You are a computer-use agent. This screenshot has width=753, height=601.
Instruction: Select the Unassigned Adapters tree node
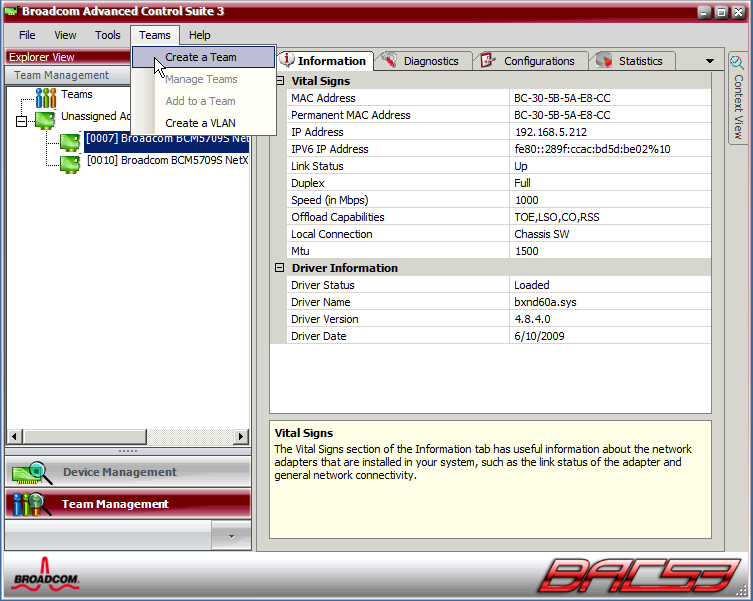click(95, 116)
